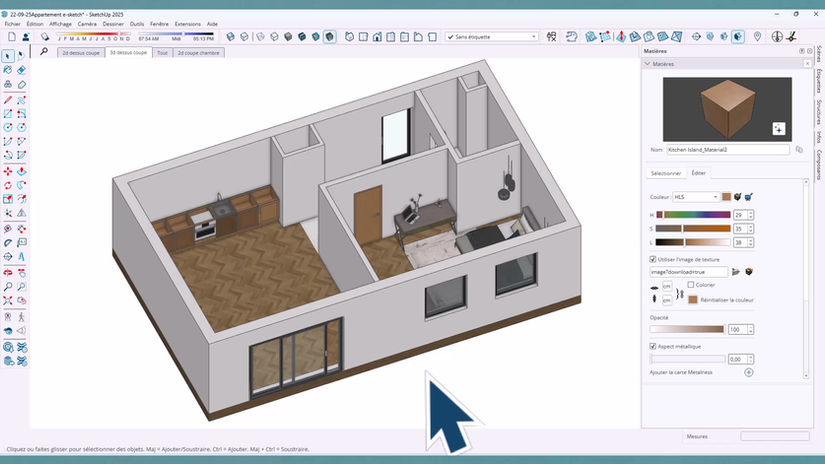This screenshot has height=464, width=825.
Task: Switch to the Iso house view
Action: click(x=349, y=37)
